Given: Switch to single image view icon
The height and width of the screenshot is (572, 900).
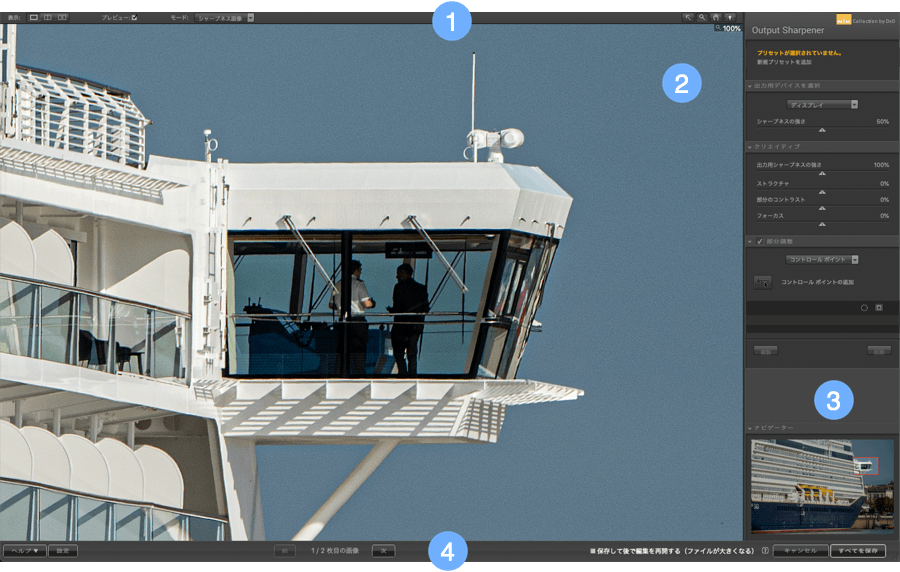Looking at the screenshot, I should (34, 18).
